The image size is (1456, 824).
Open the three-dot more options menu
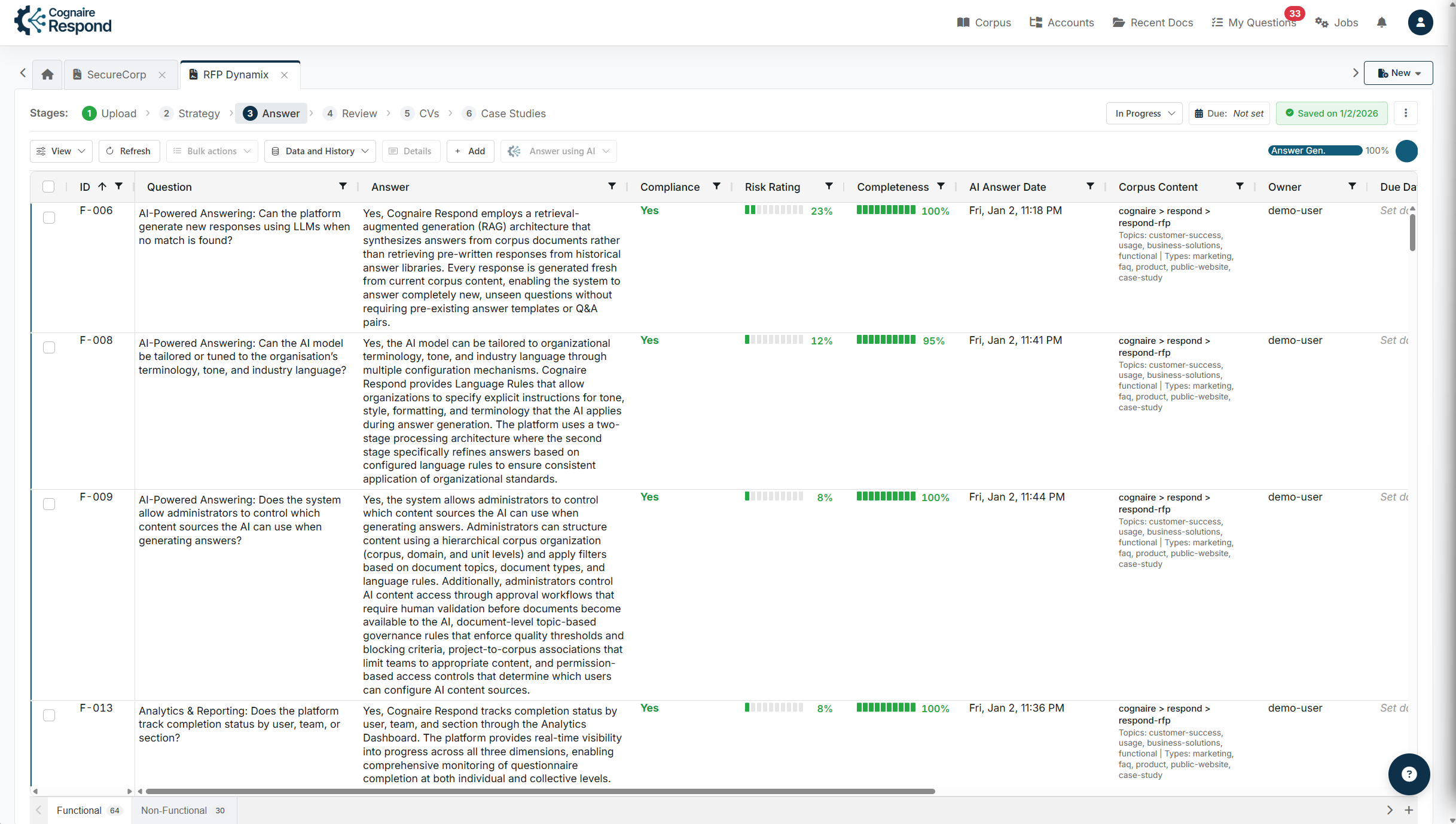point(1406,113)
